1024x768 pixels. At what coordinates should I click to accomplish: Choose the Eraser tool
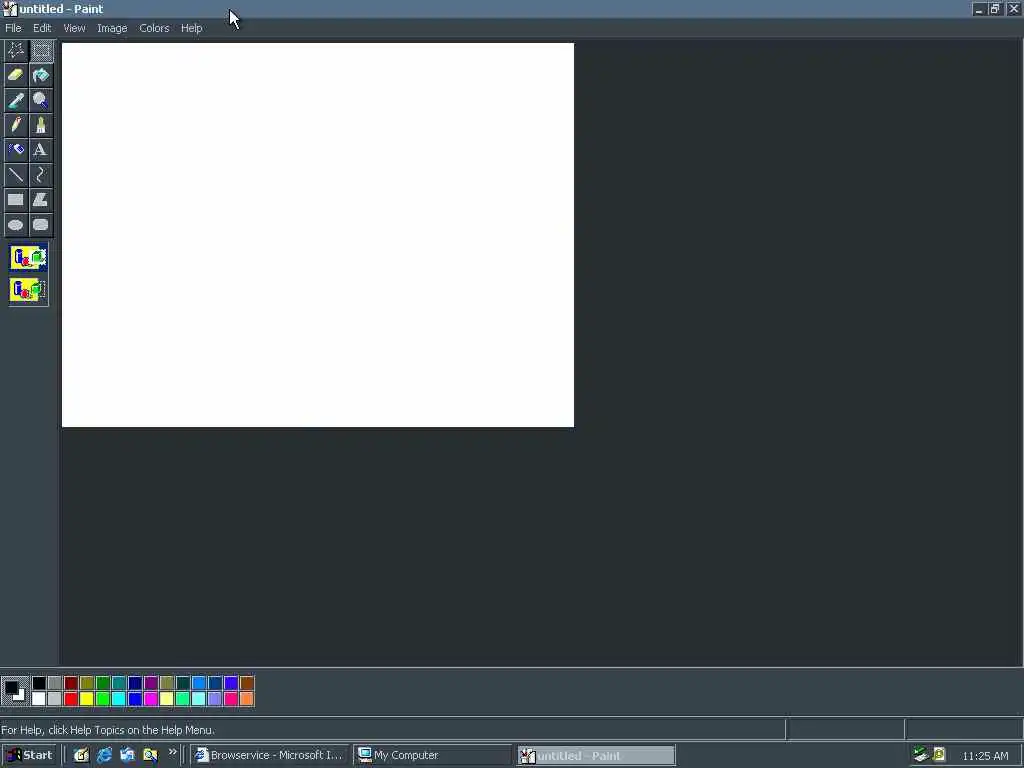pos(16,75)
